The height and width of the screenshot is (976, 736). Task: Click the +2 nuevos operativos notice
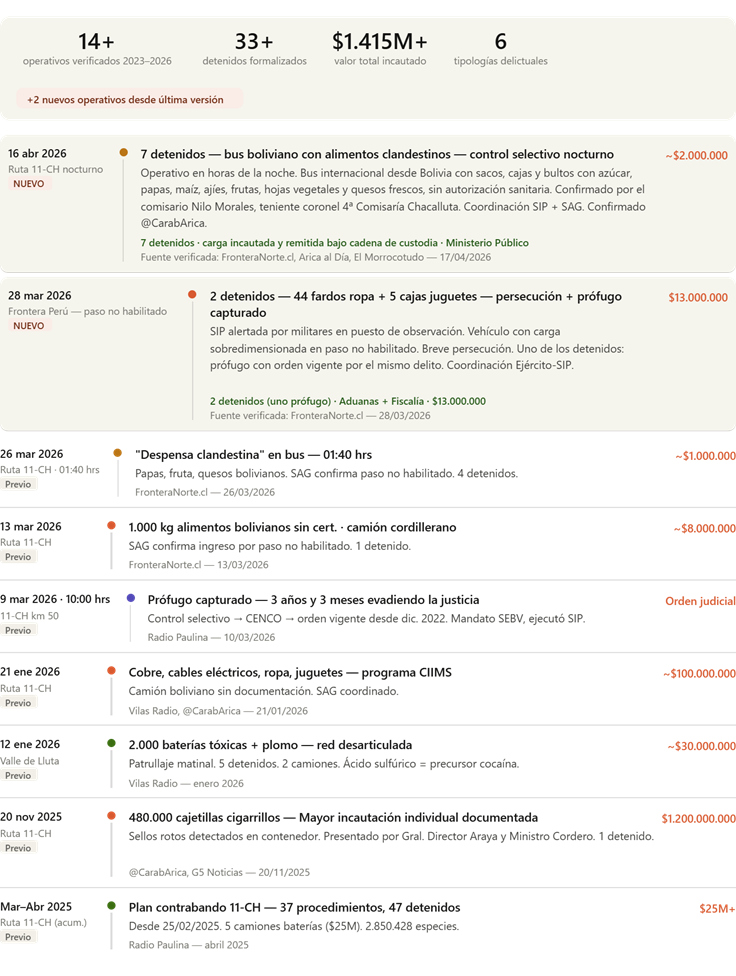(128, 100)
